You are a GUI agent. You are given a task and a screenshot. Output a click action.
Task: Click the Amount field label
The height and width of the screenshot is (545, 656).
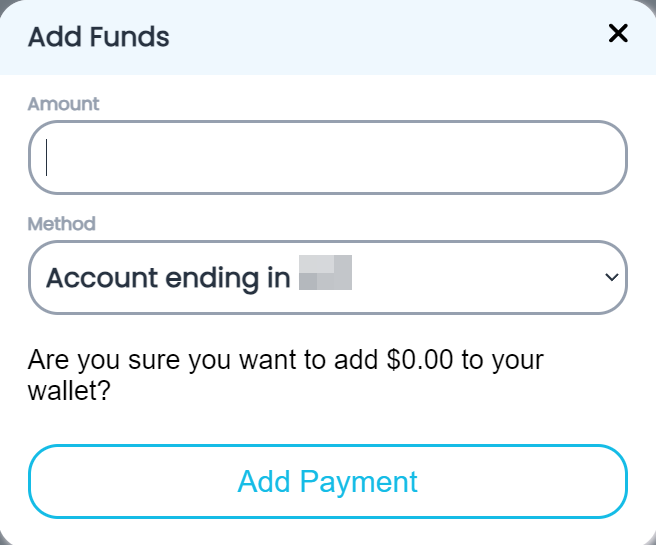coord(64,103)
